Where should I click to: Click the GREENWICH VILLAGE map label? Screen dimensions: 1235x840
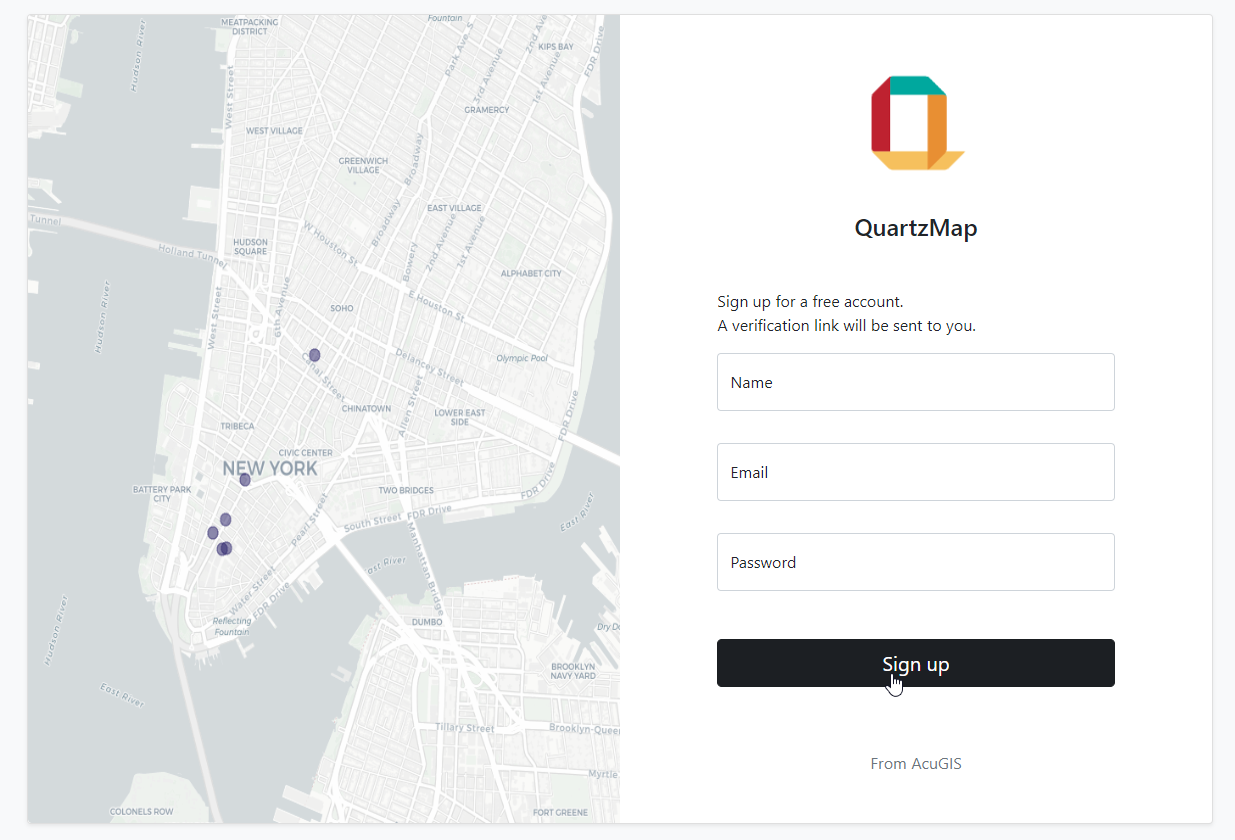tap(363, 165)
